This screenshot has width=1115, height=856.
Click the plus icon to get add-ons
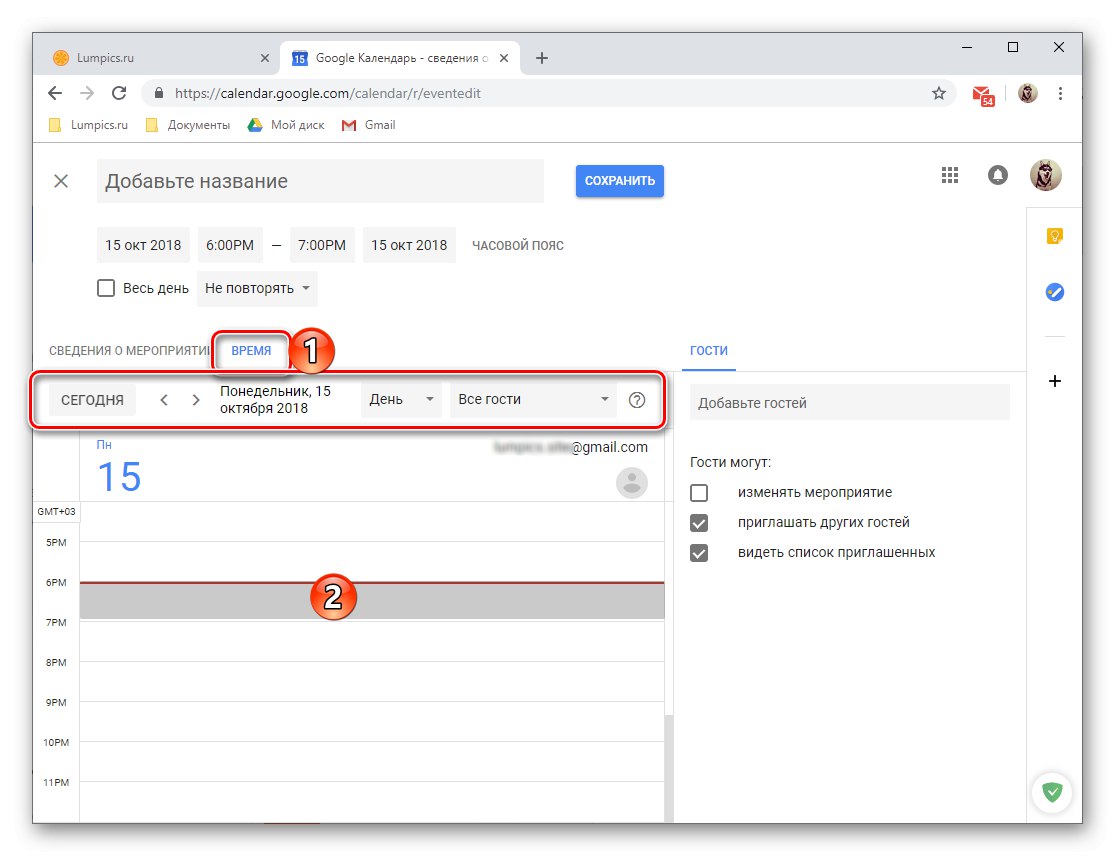1055,381
